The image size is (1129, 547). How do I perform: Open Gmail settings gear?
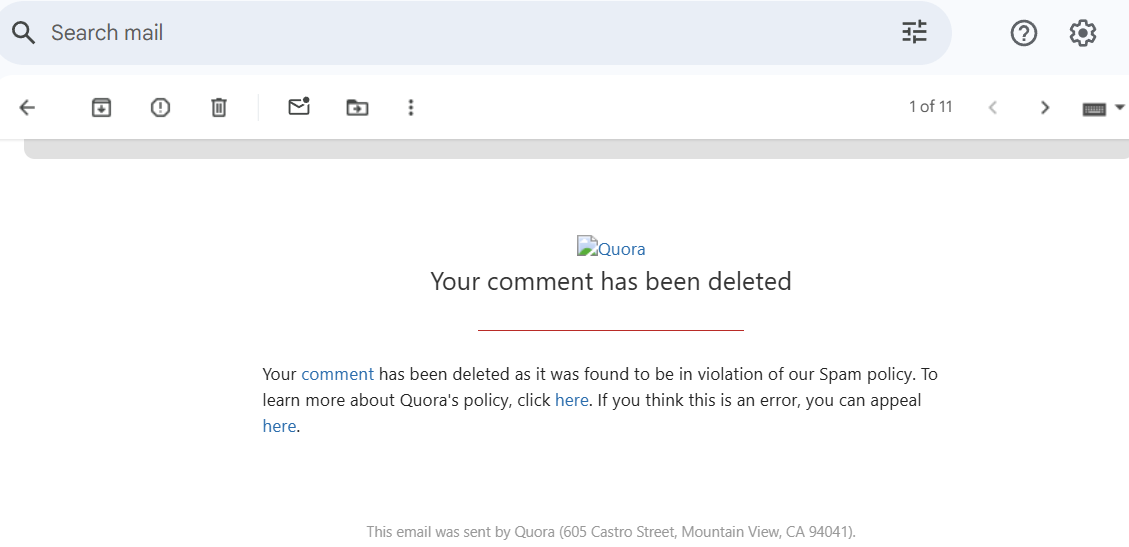(x=1082, y=33)
